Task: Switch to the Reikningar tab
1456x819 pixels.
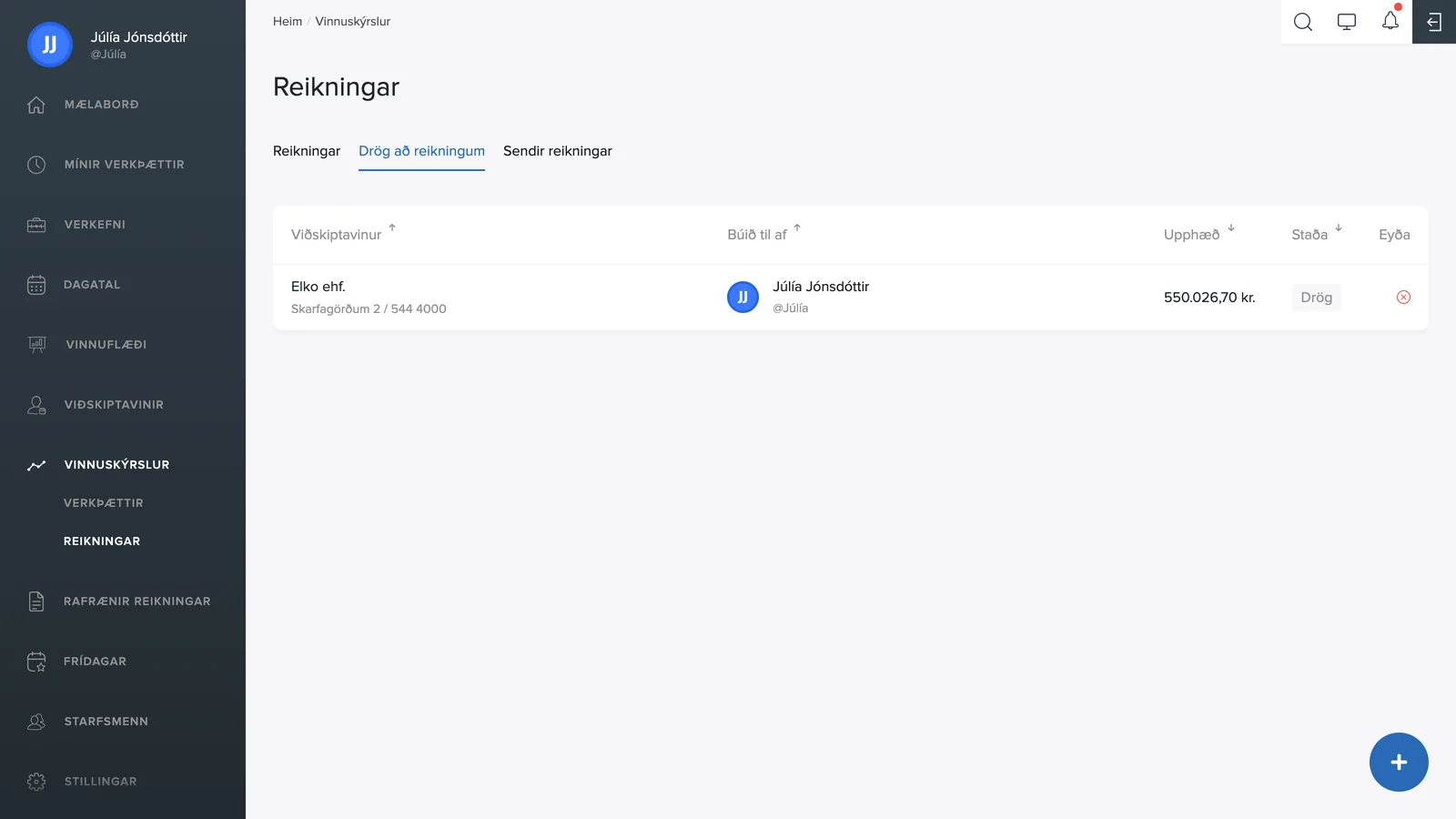Action: pyautogui.click(x=307, y=151)
